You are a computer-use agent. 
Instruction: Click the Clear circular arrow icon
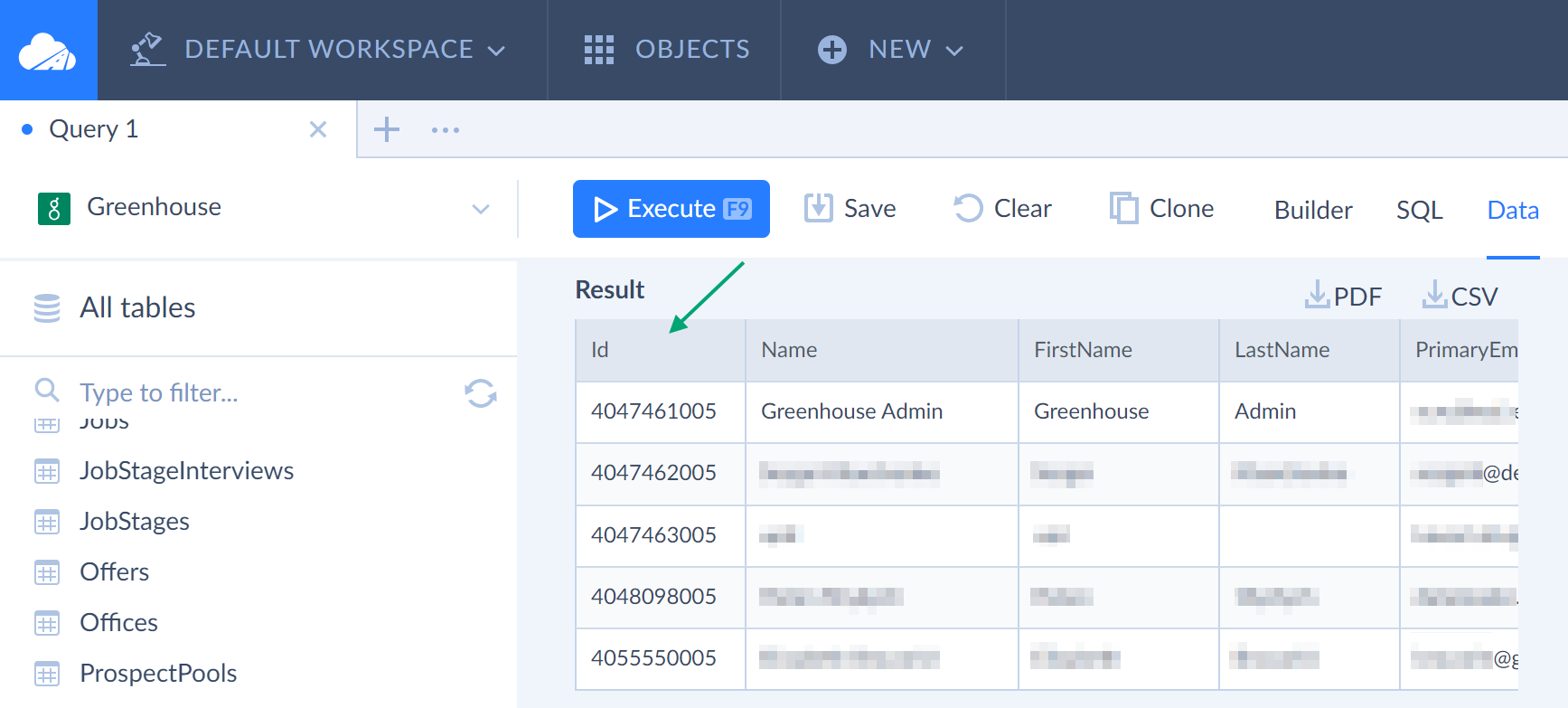click(x=968, y=208)
